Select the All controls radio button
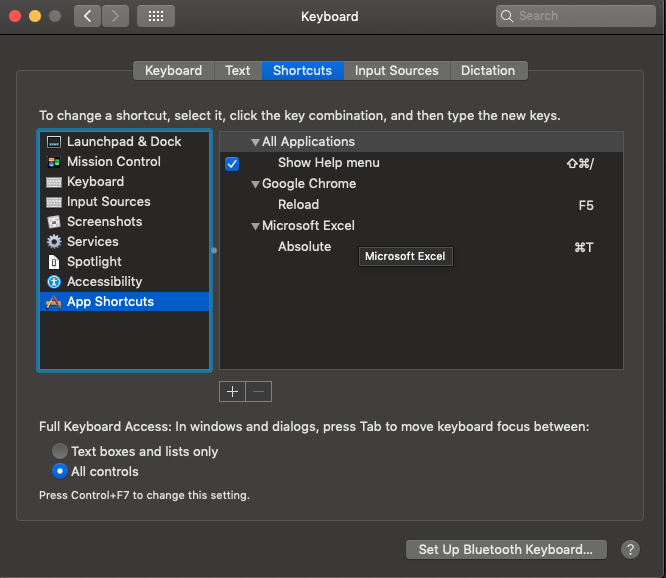 (59, 471)
